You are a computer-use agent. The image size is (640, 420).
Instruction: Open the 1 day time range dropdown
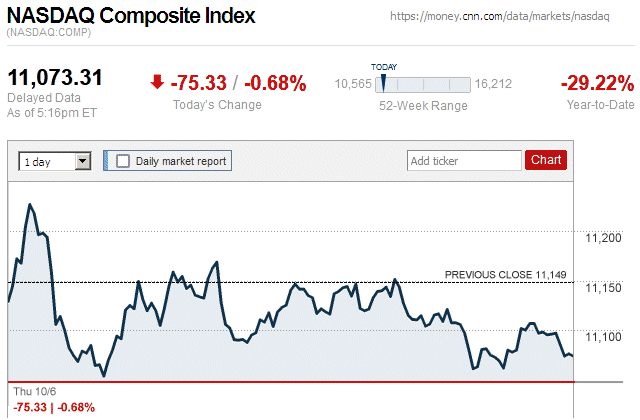pyautogui.click(x=56, y=160)
